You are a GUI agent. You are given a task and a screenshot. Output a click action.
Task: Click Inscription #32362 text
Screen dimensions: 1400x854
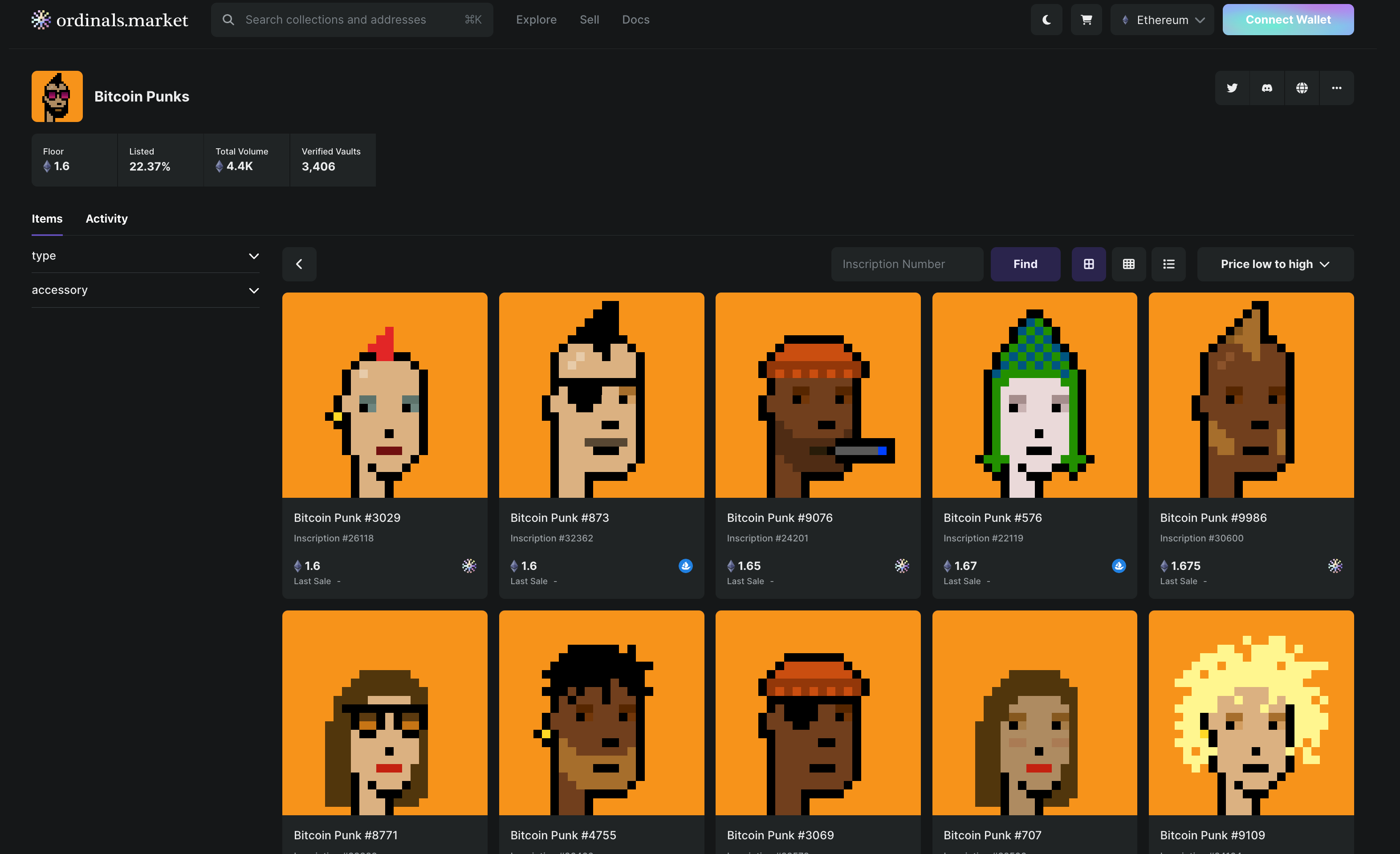click(x=551, y=538)
